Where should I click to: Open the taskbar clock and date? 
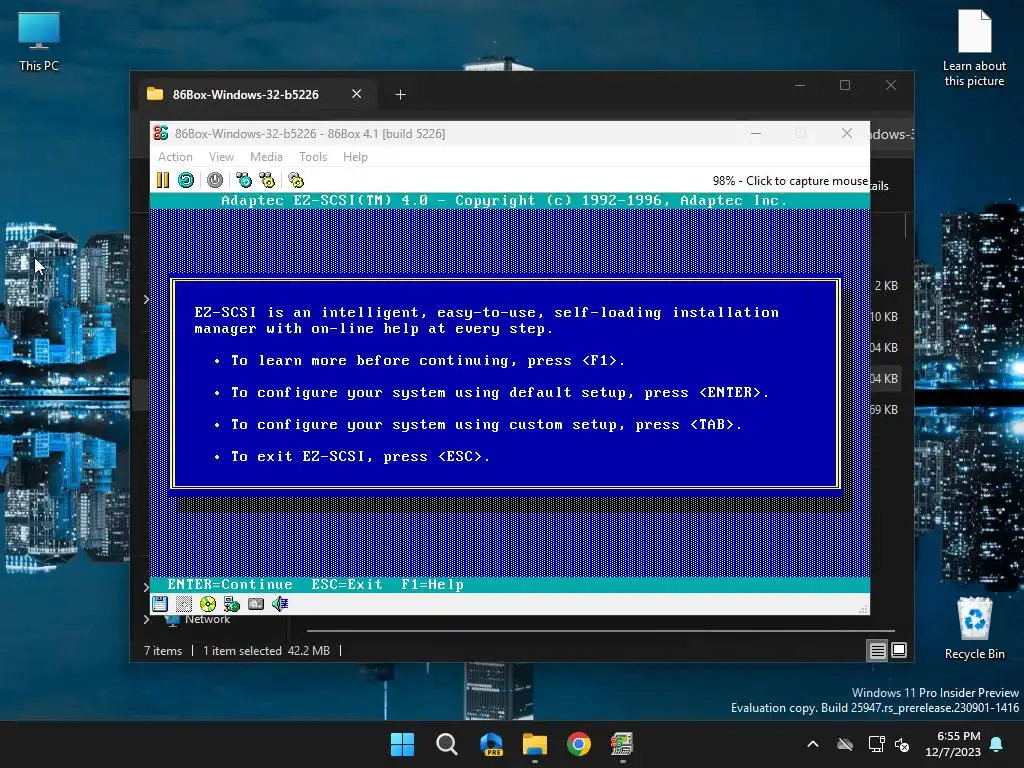point(953,744)
